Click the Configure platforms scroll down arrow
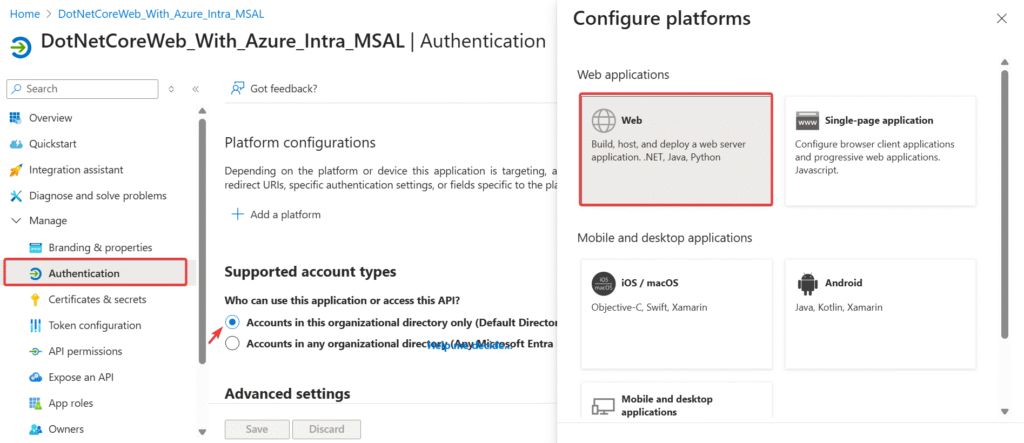Screen dimensions: 1024x443 click(1004, 411)
